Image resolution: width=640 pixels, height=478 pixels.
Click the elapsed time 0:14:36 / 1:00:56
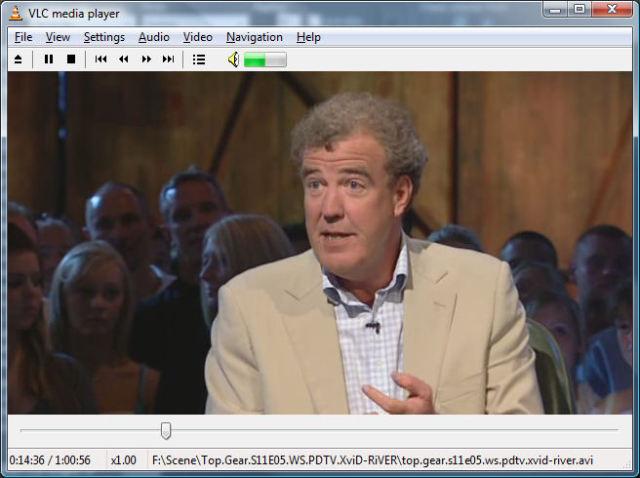click(x=50, y=460)
